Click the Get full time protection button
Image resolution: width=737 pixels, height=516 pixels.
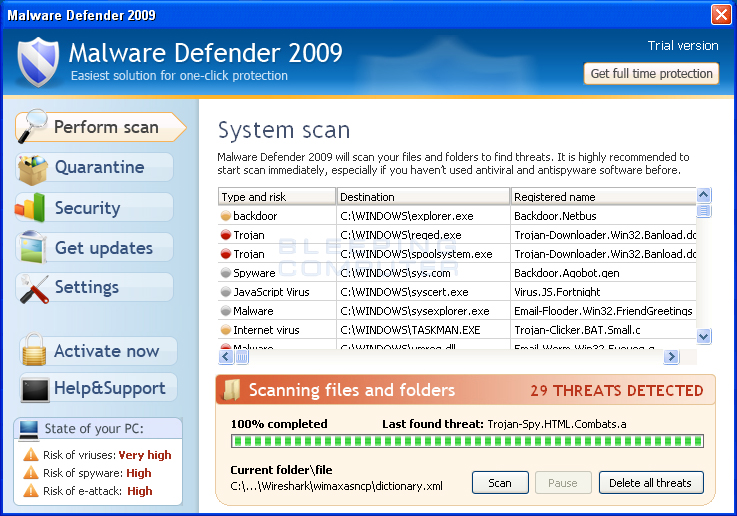[x=651, y=74]
